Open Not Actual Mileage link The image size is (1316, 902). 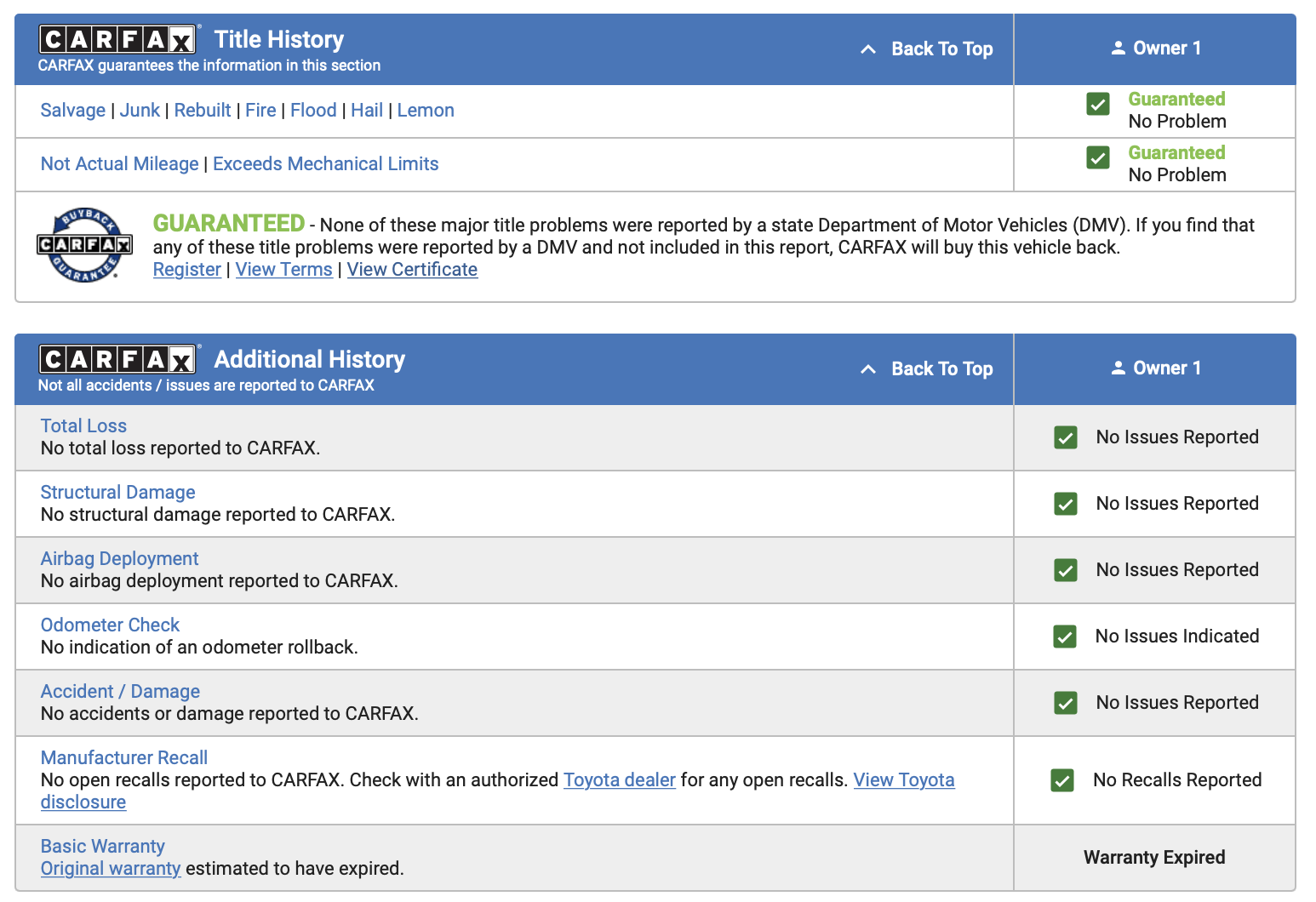click(120, 164)
